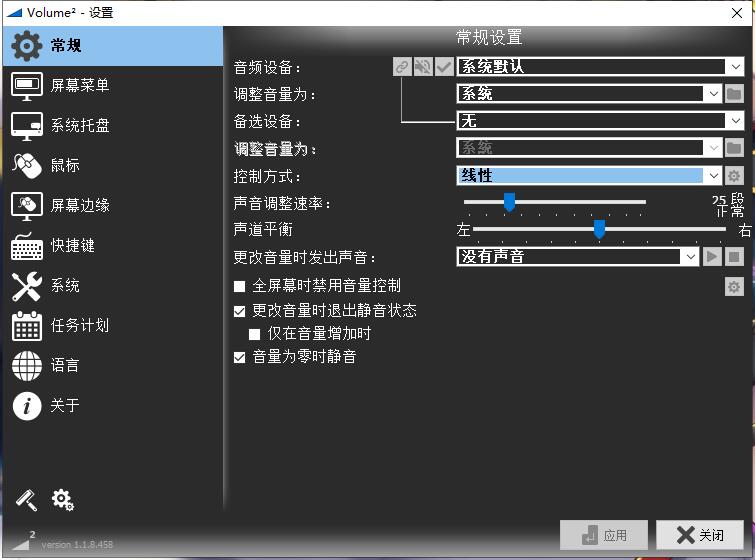Stop the volume change sound preview

[x=734, y=257]
